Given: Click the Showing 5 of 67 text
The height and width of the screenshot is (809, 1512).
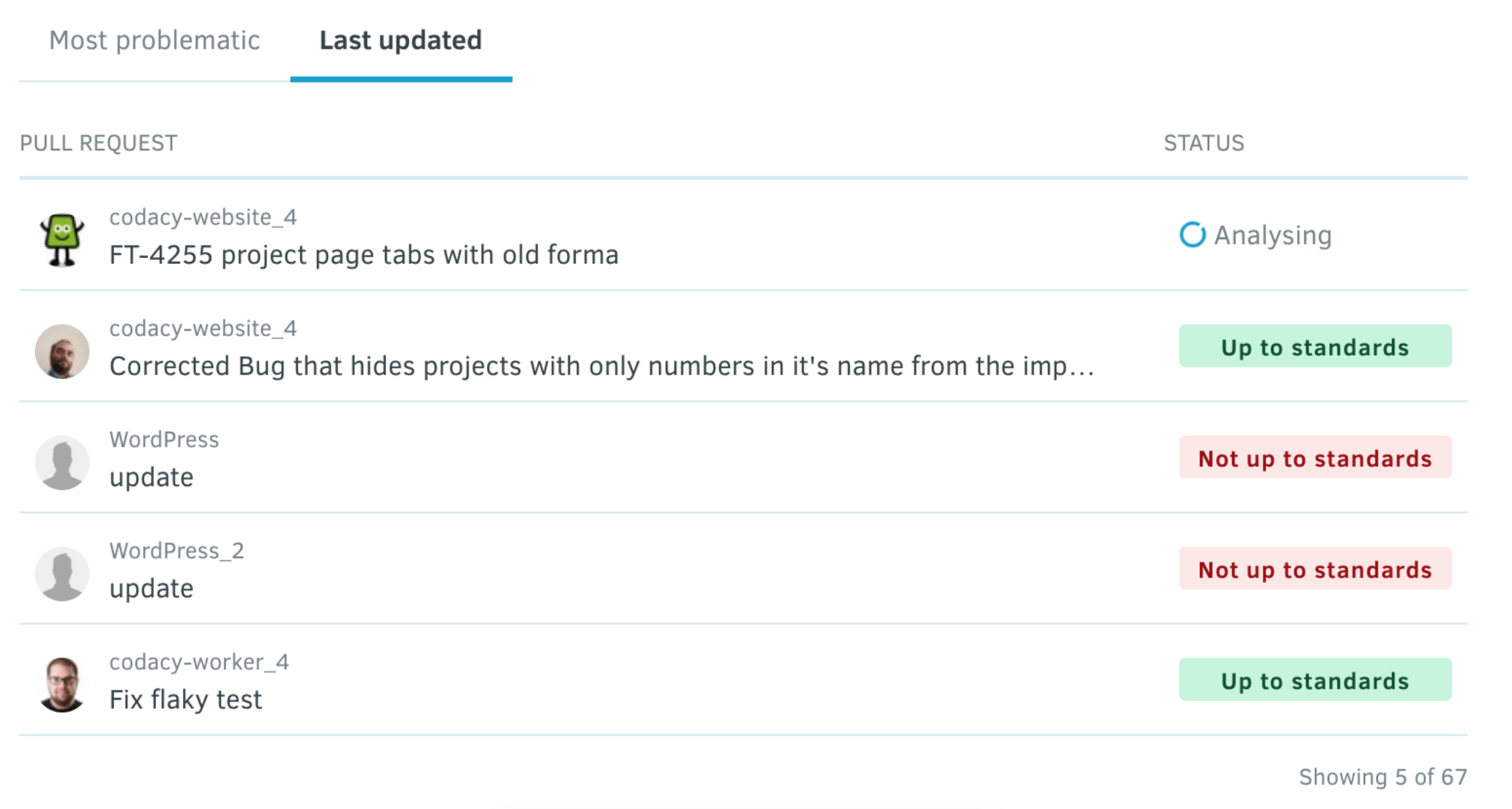Looking at the screenshot, I should [1382, 777].
